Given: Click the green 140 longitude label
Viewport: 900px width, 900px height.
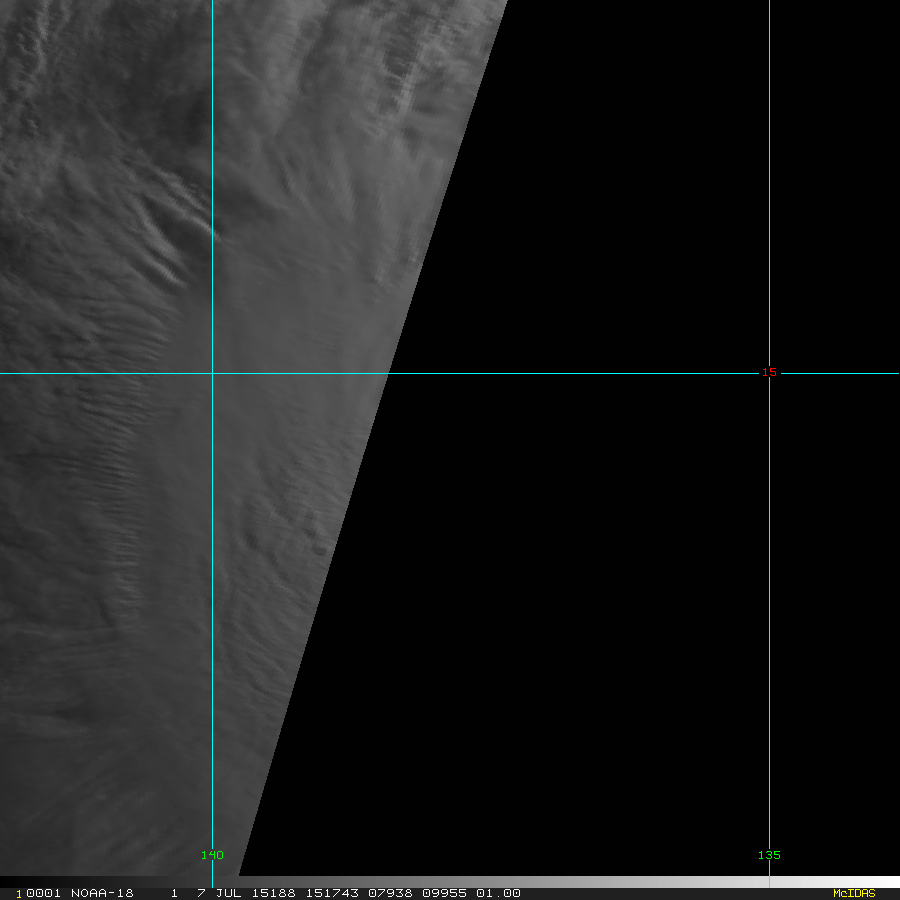Looking at the screenshot, I should [212, 855].
